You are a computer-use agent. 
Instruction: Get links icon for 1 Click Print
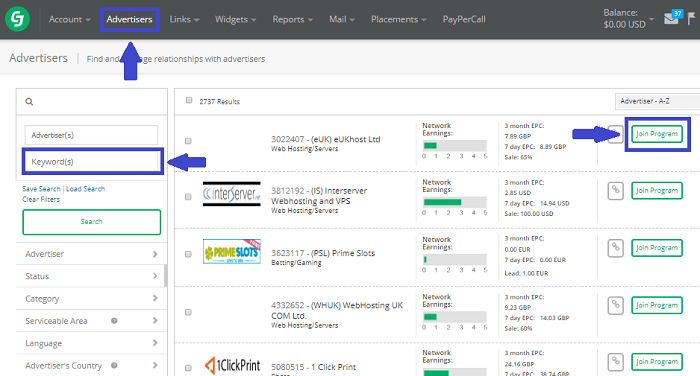[x=615, y=362]
